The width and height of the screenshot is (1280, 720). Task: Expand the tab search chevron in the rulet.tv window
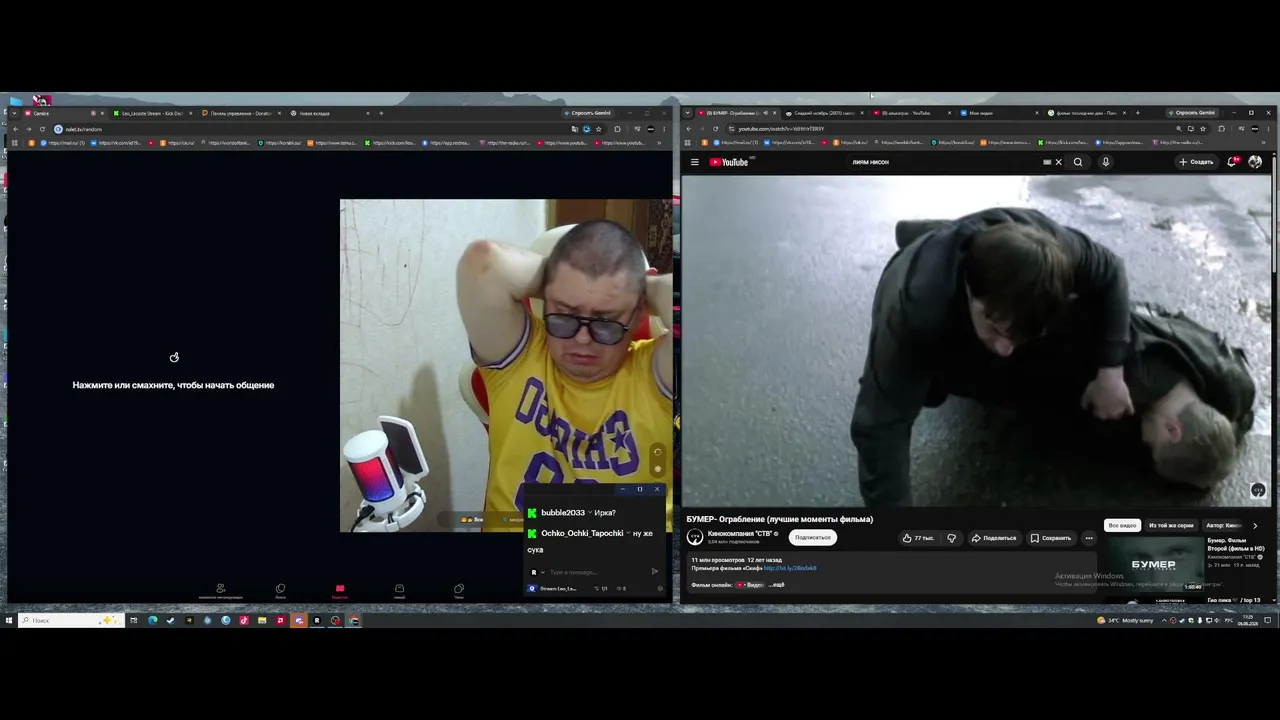(14, 113)
